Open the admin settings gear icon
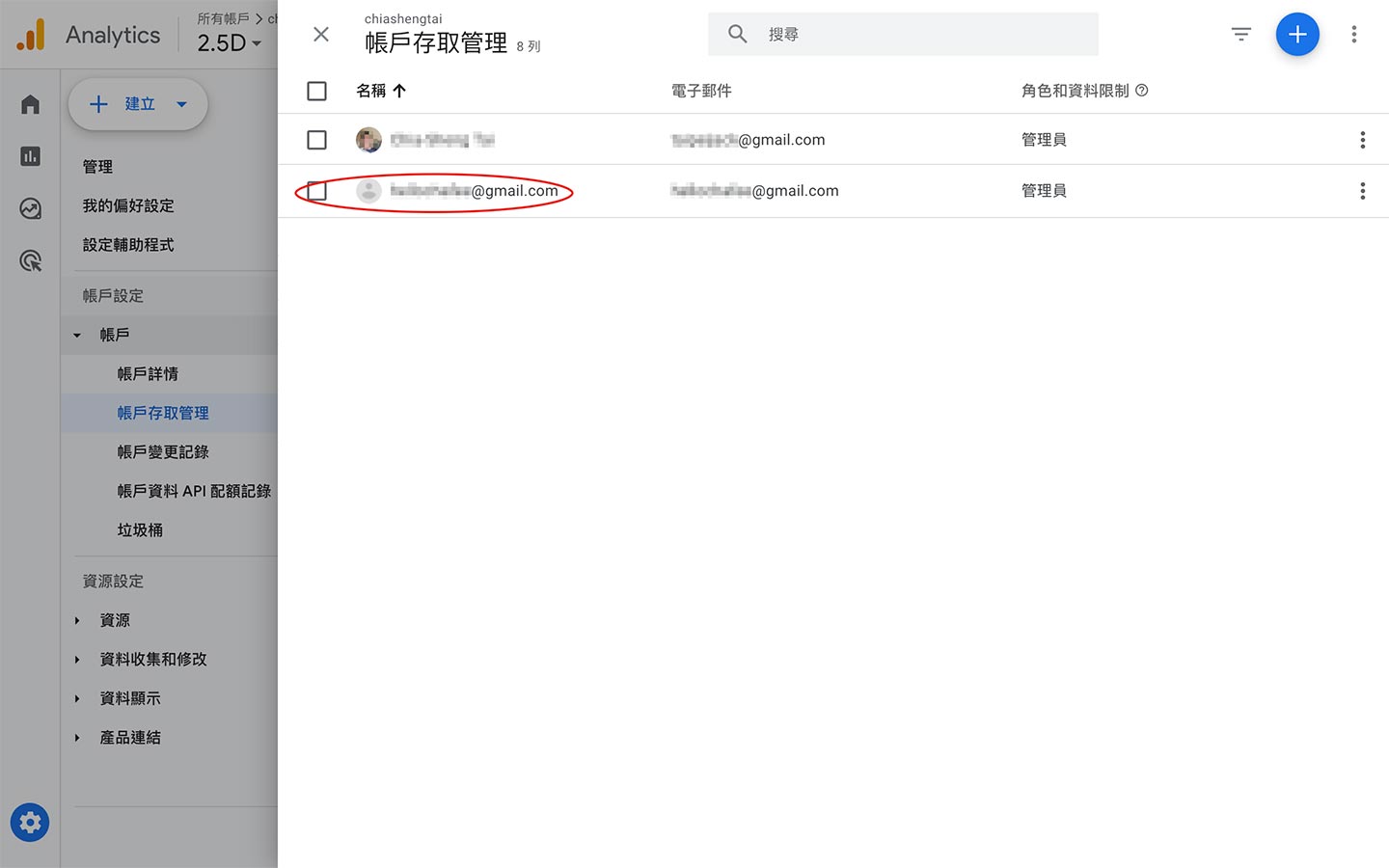Image resolution: width=1389 pixels, height=868 pixels. pos(30,823)
